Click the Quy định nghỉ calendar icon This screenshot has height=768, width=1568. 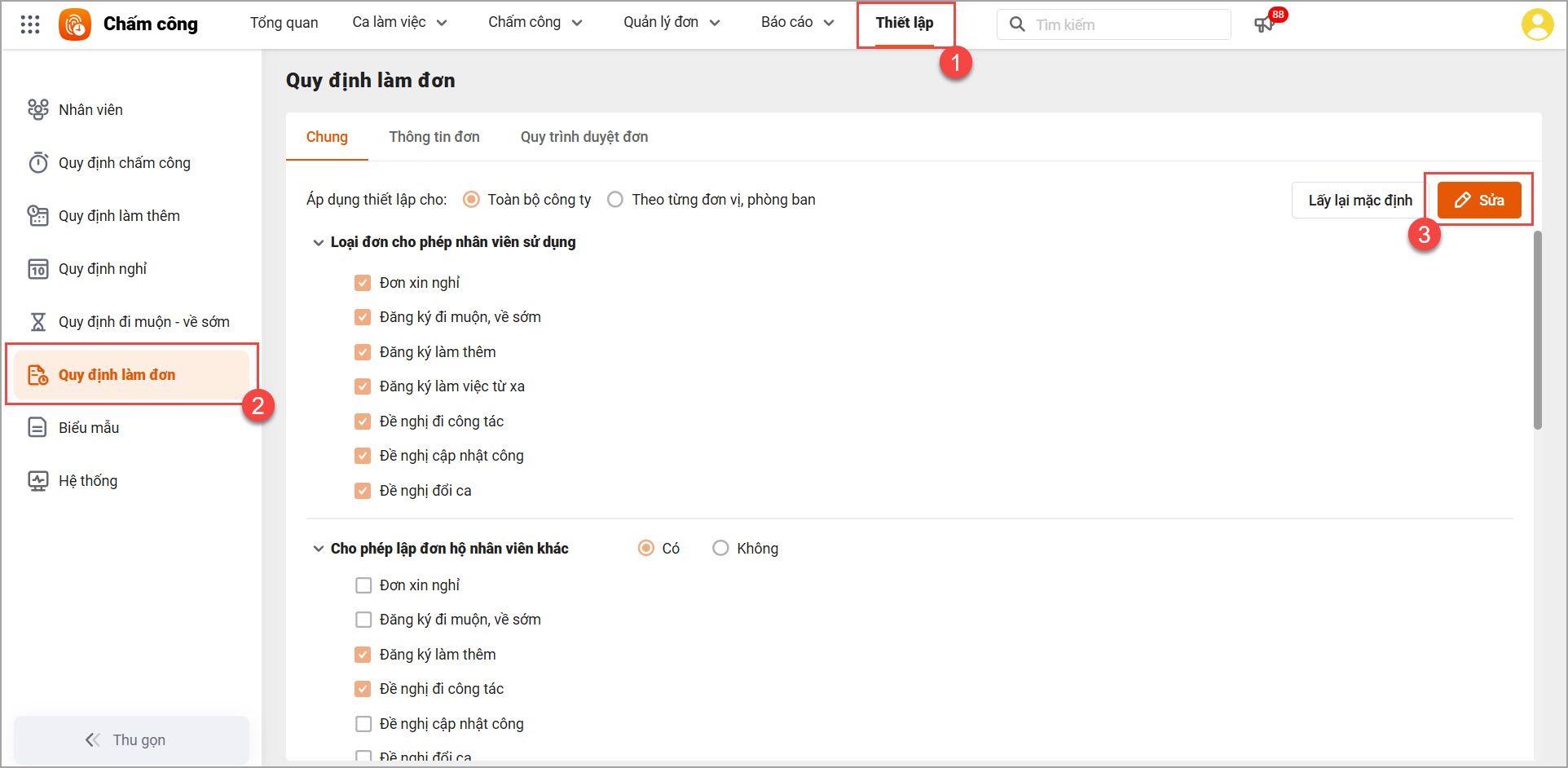tap(37, 268)
